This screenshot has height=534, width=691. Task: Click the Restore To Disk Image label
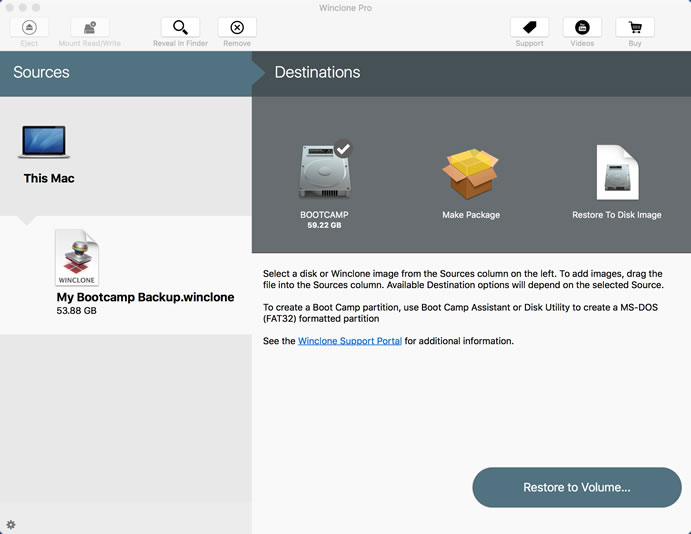(617, 215)
